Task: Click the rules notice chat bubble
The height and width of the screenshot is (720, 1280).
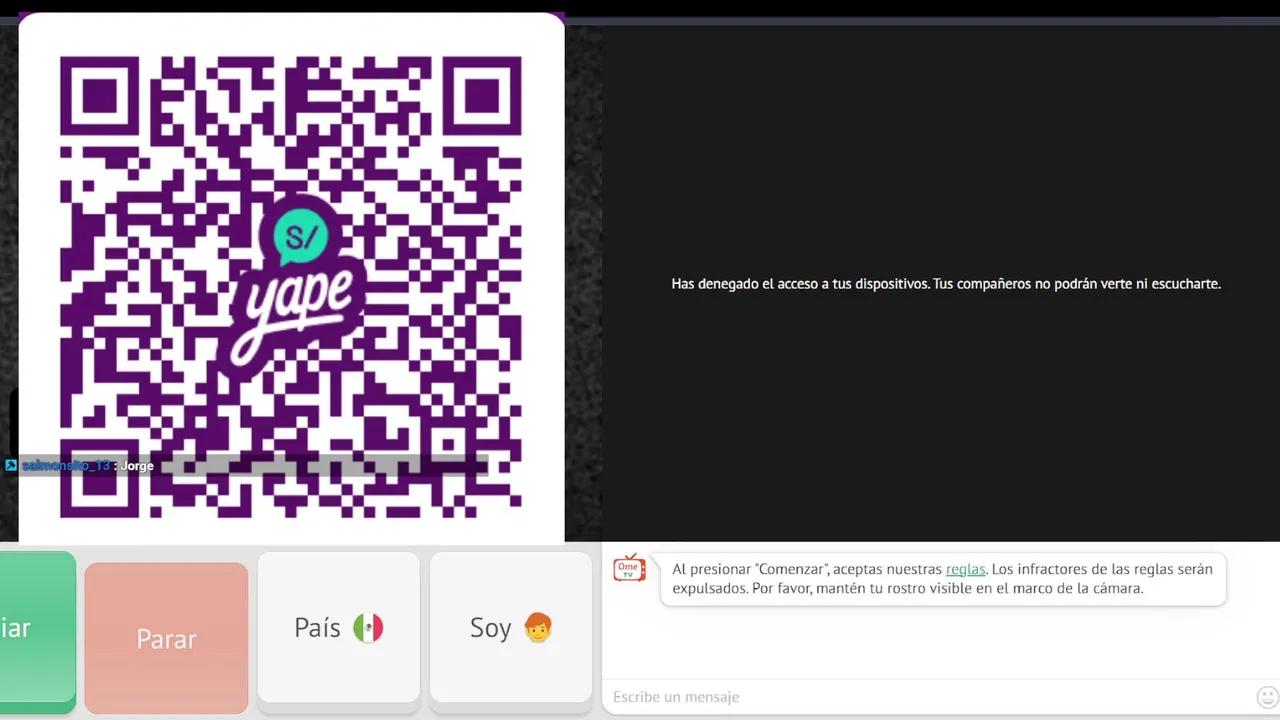Action: (x=943, y=579)
